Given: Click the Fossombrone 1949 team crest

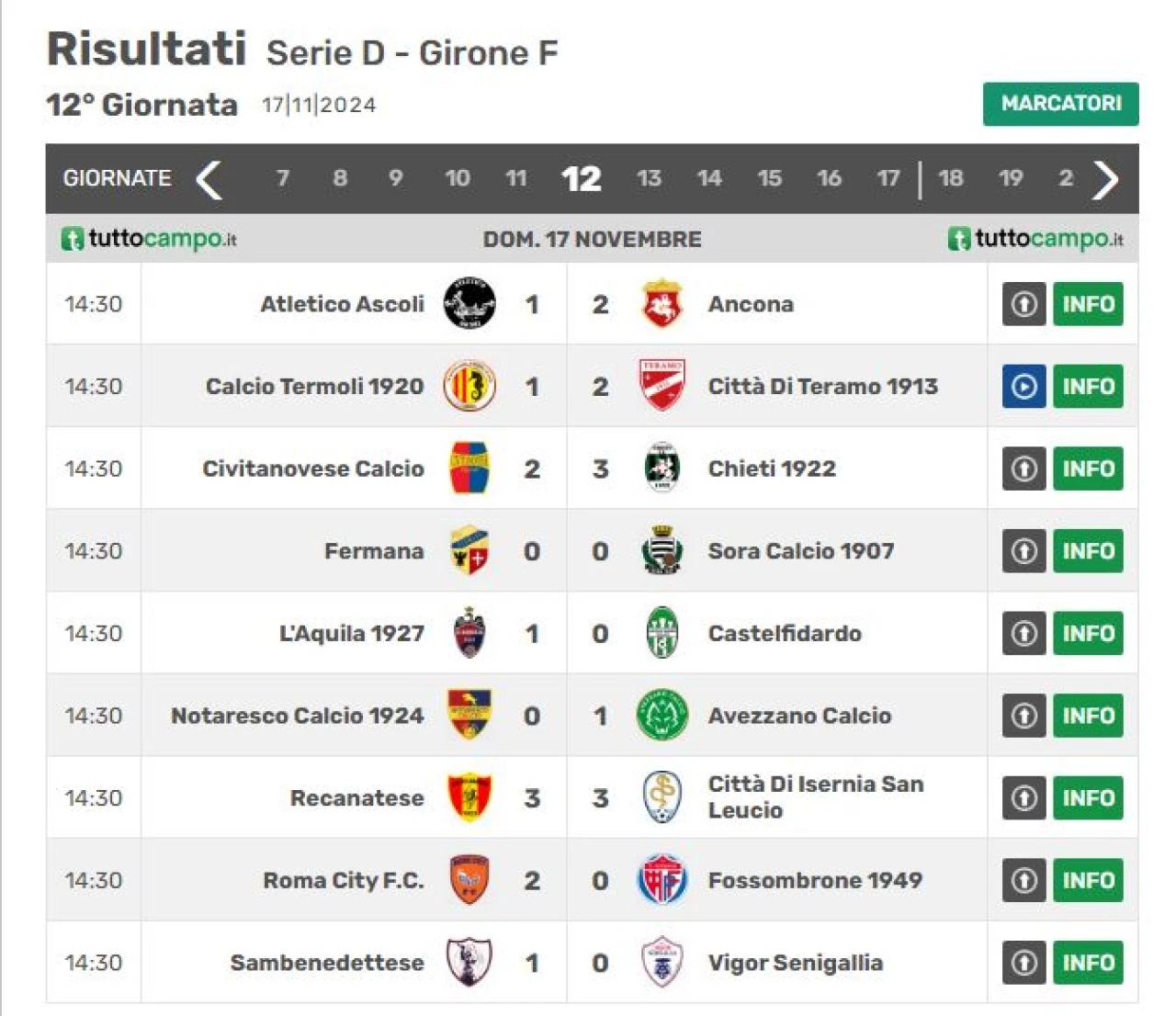Looking at the screenshot, I should pyautogui.click(x=661, y=879).
